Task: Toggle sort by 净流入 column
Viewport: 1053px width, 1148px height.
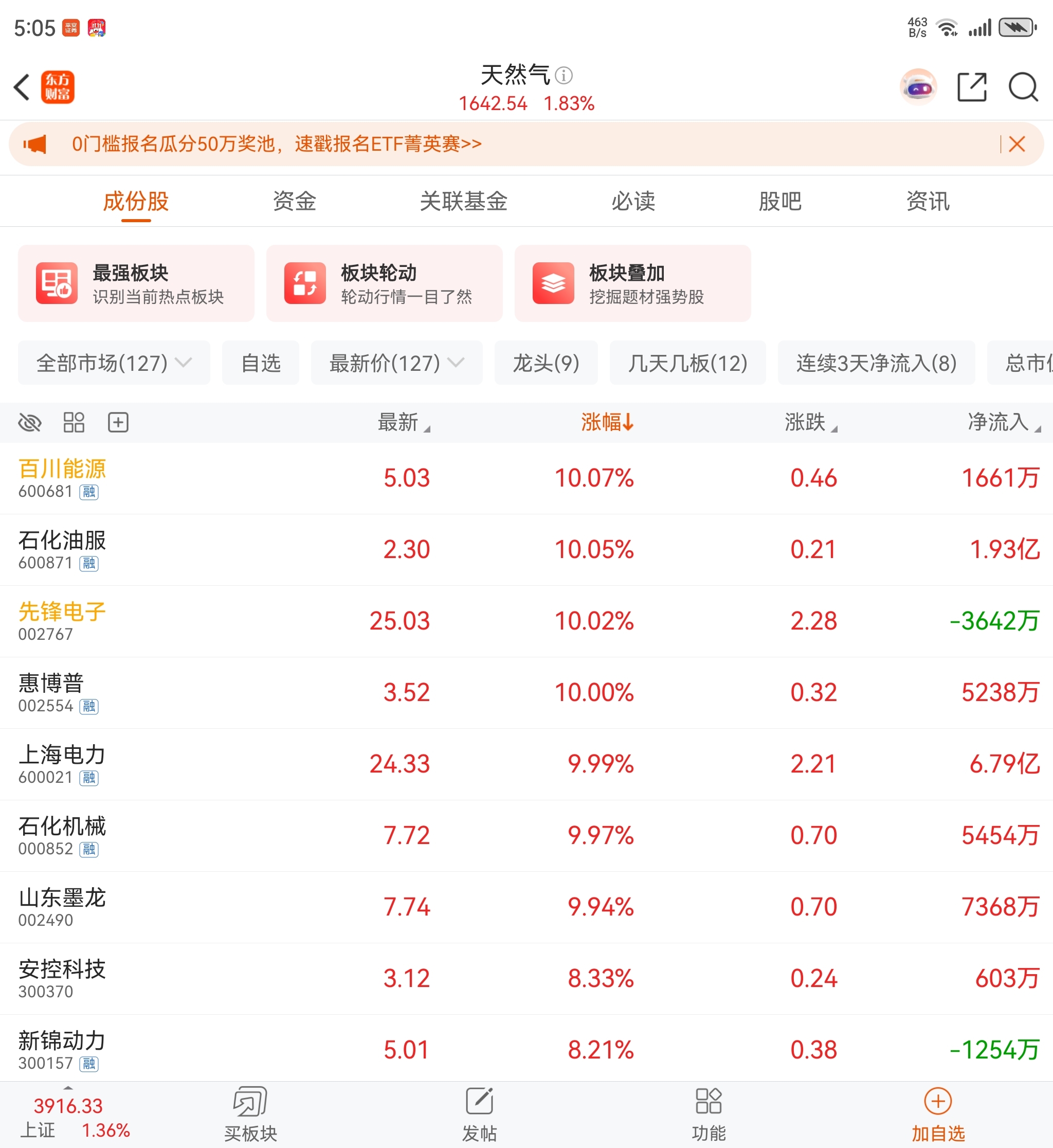Action: pos(1003,422)
